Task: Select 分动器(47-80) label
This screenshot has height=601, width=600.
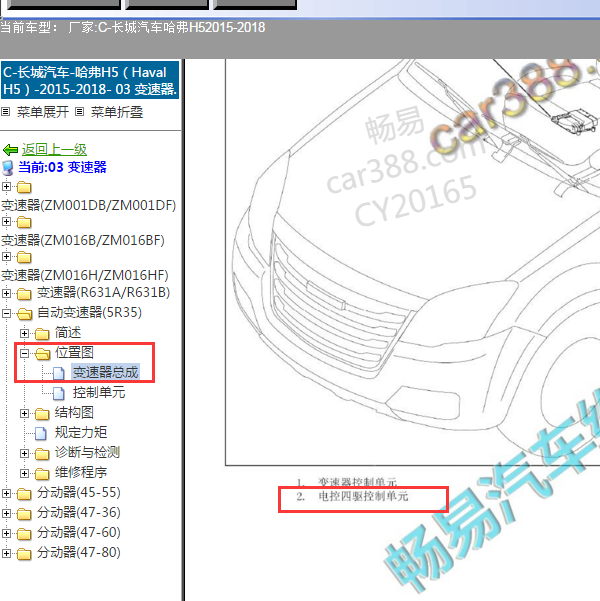Action: (x=79, y=552)
